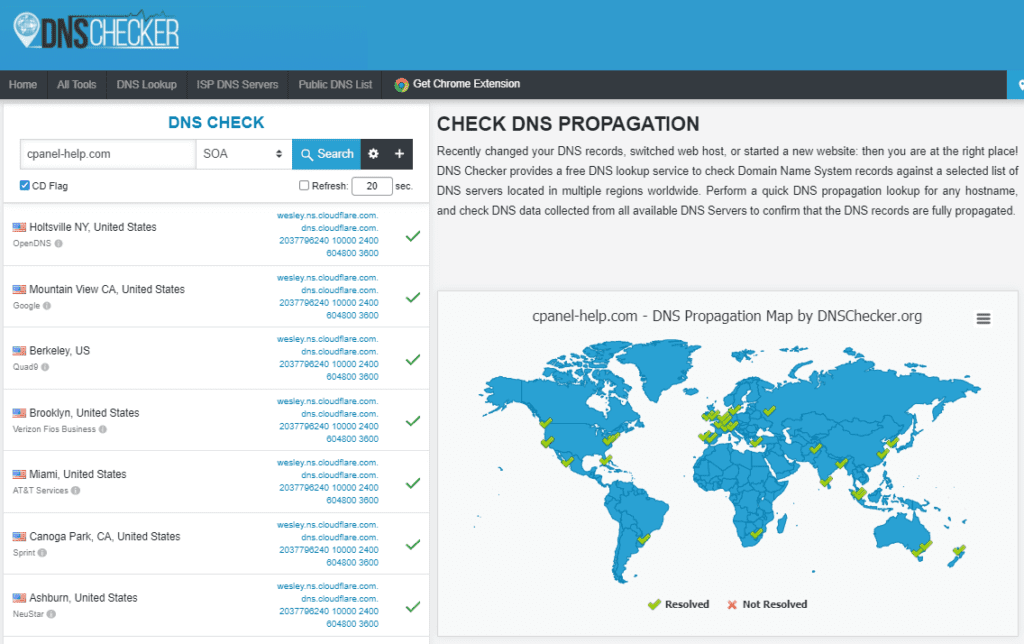Viewport: 1024px width, 644px height.
Task: Click the Ashburn row green checkmark
Action: pos(413,606)
